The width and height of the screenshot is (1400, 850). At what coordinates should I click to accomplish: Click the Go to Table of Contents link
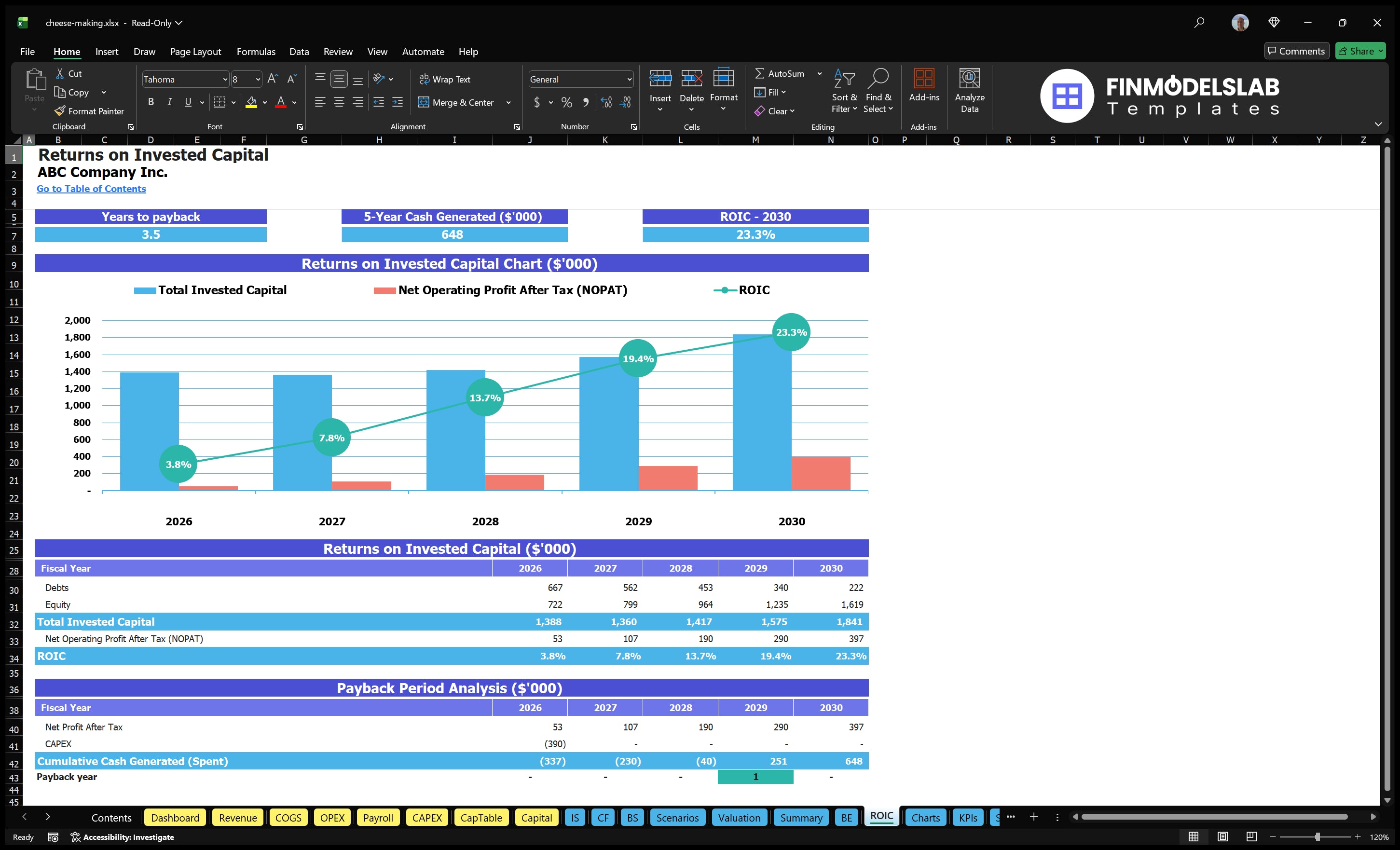click(91, 189)
